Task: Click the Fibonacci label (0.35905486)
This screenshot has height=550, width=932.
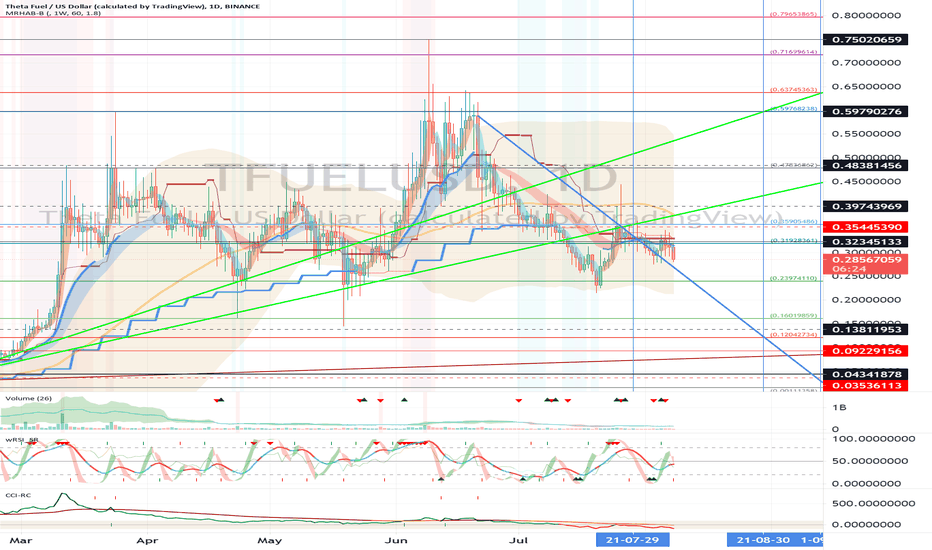Action: (x=794, y=222)
